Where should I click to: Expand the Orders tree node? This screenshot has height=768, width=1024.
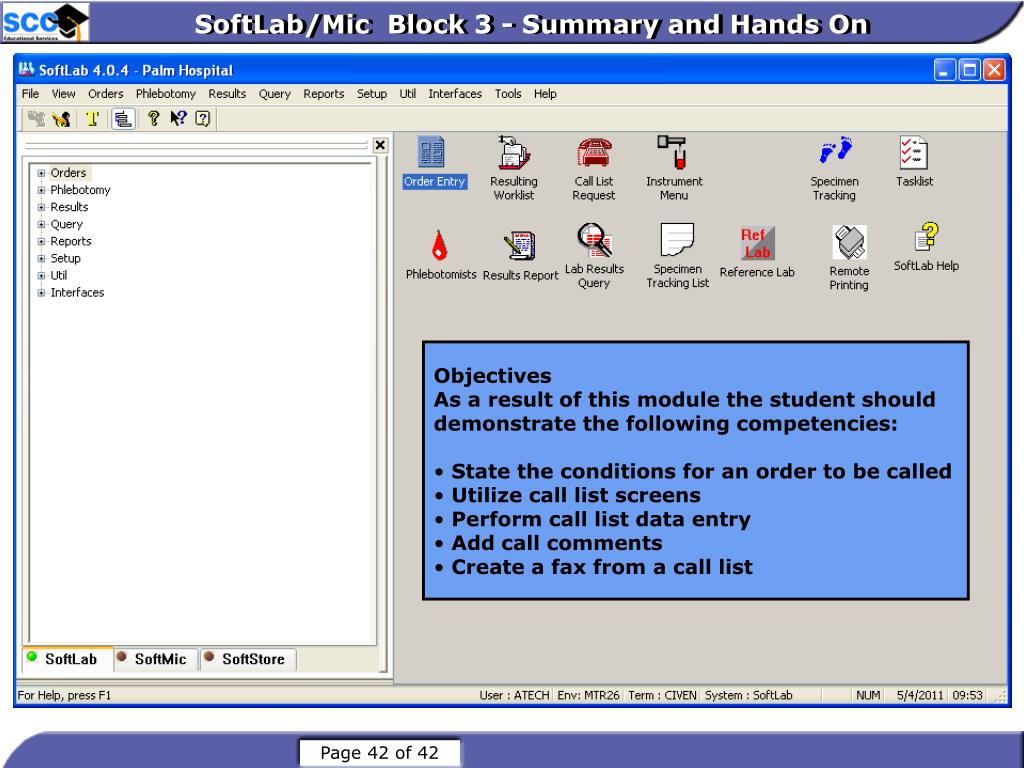click(41, 173)
